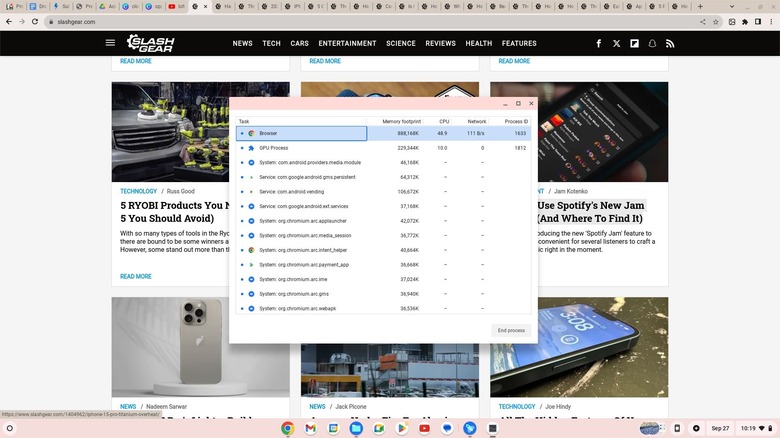Open Google Meet from the shelf
Image resolution: width=780 pixels, height=438 pixels.
click(379, 428)
